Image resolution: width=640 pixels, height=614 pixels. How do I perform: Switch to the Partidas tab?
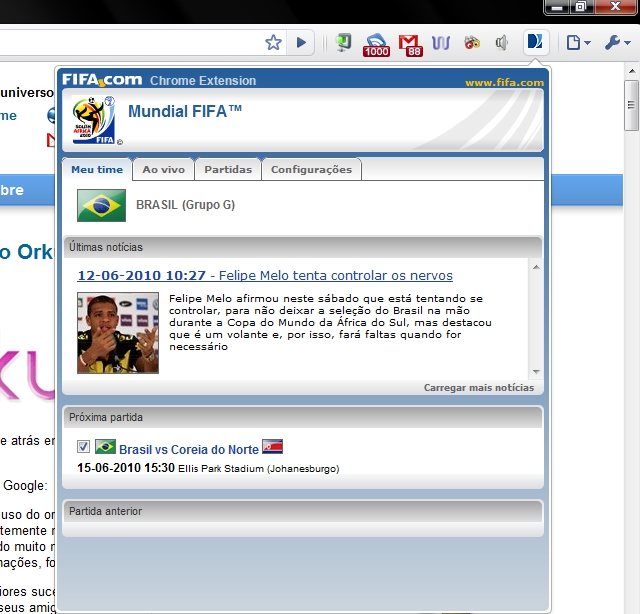coord(228,170)
